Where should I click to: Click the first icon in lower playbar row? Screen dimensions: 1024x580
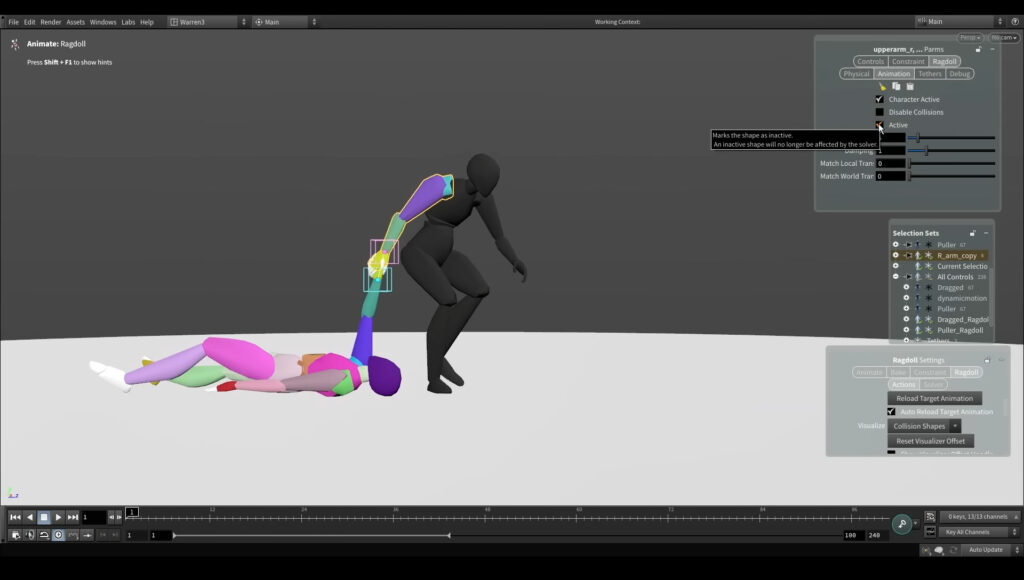tap(15, 535)
